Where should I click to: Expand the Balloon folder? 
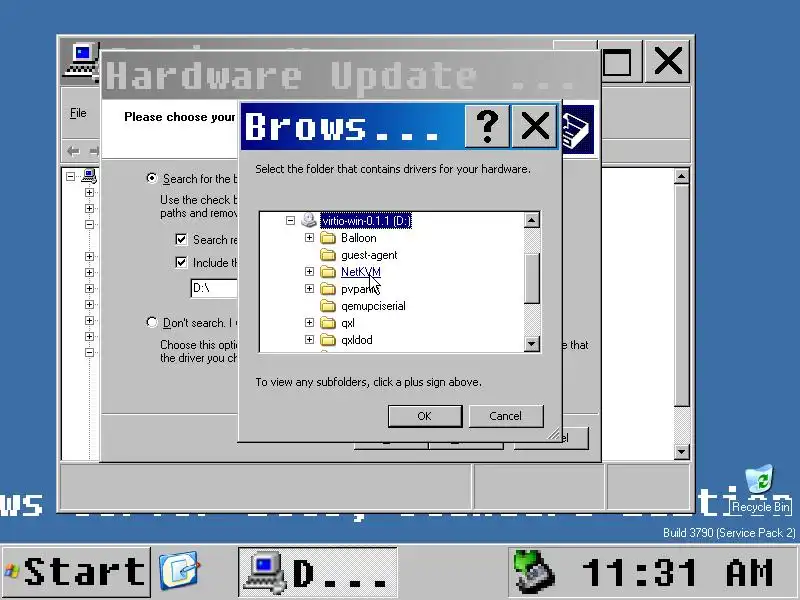[309, 238]
